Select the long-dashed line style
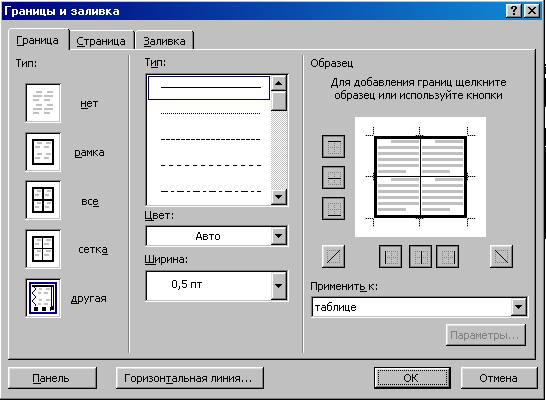The image size is (546, 400). tap(210, 165)
